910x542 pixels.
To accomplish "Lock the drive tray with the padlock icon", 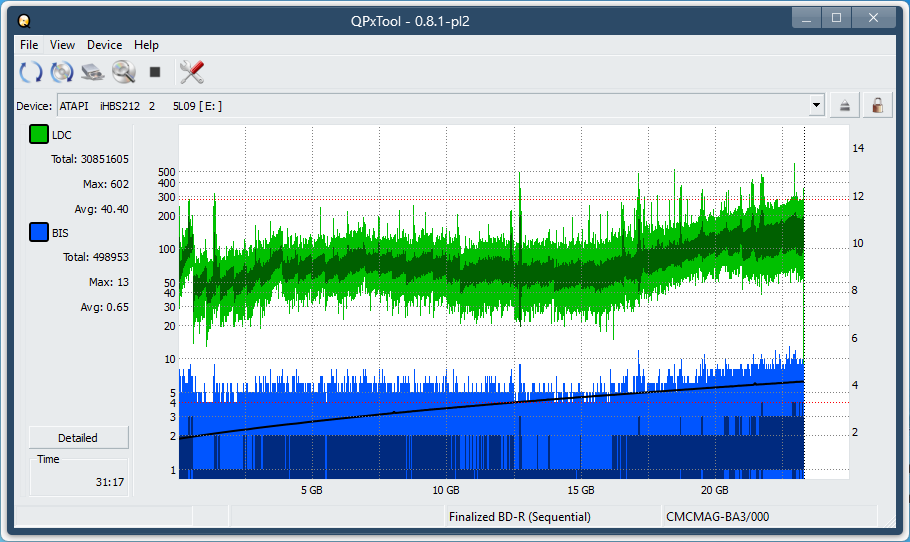I will (x=878, y=106).
